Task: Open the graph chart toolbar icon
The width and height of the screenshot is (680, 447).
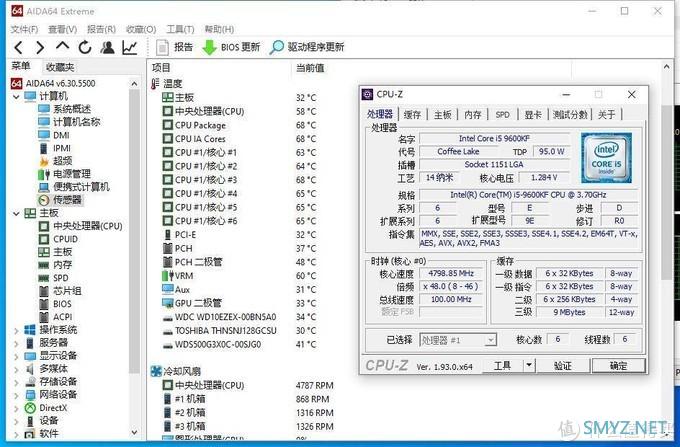Action: (130, 47)
